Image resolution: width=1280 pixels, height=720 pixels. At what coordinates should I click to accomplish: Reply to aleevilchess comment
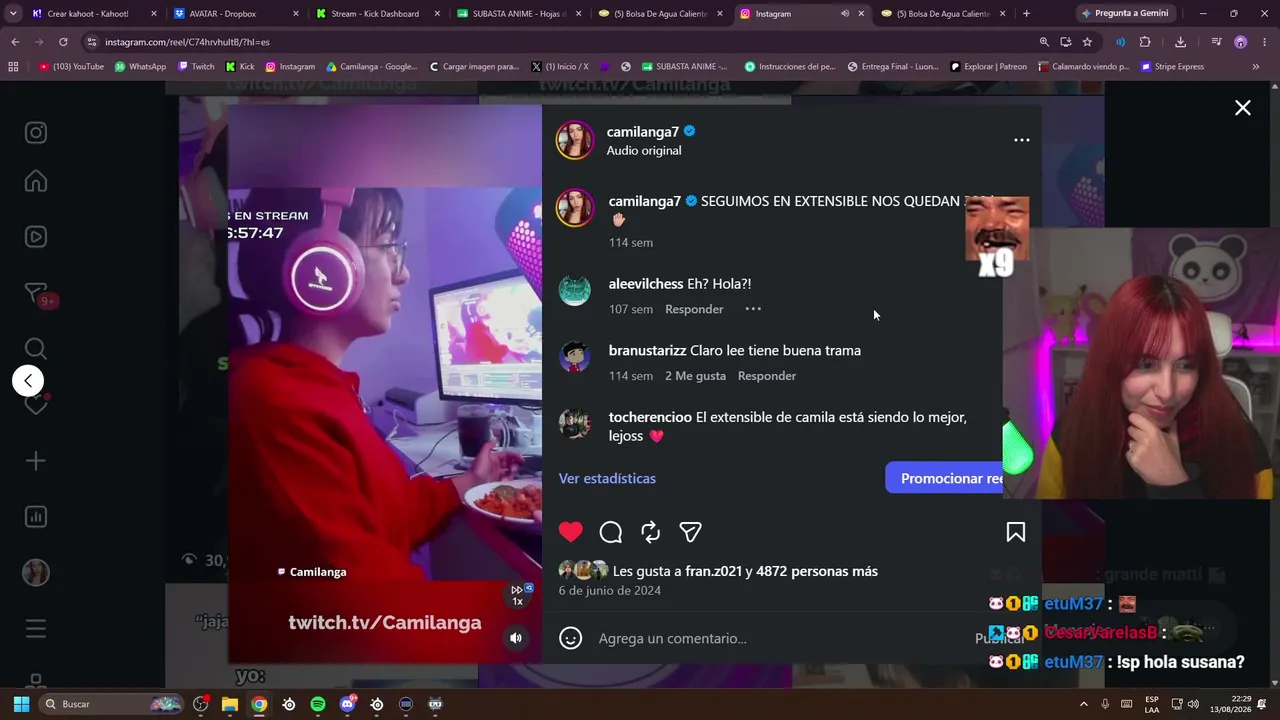coord(694,309)
